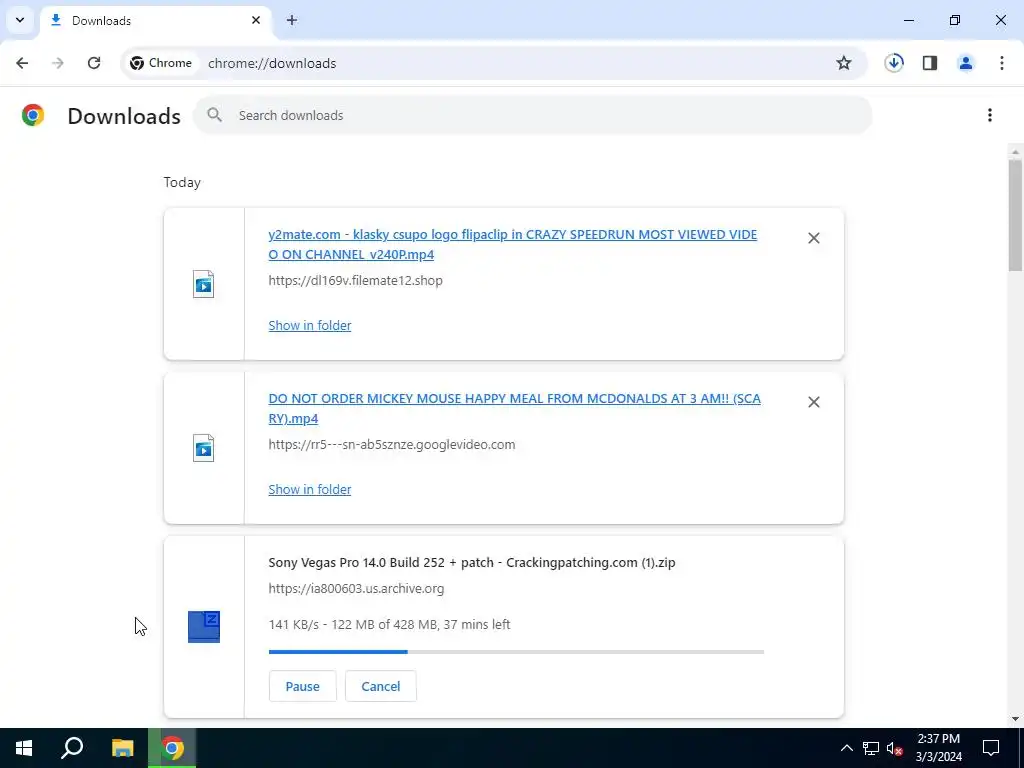The width and height of the screenshot is (1024, 768).
Task: Click the Chrome taskbar icon
Action: click(172, 748)
